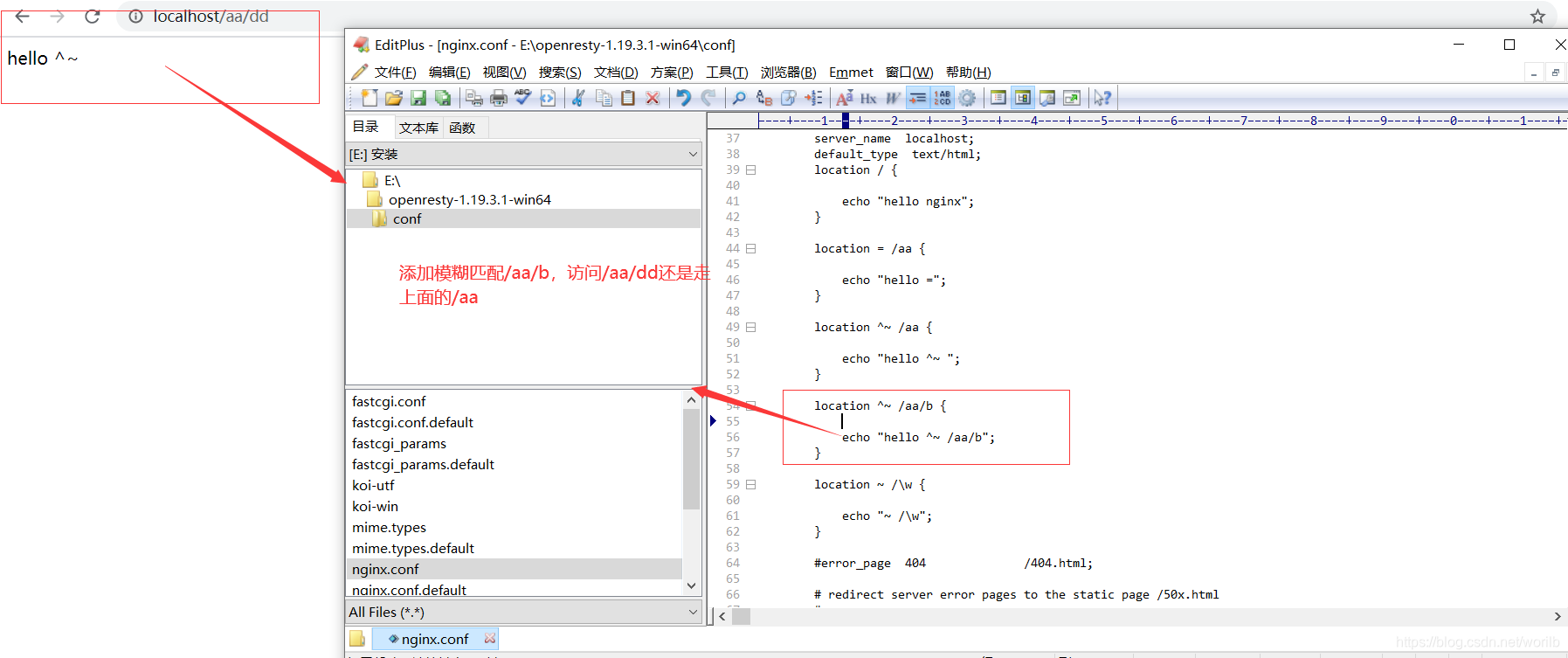
Task: Close the nginx.conf document tab
Action: (490, 638)
